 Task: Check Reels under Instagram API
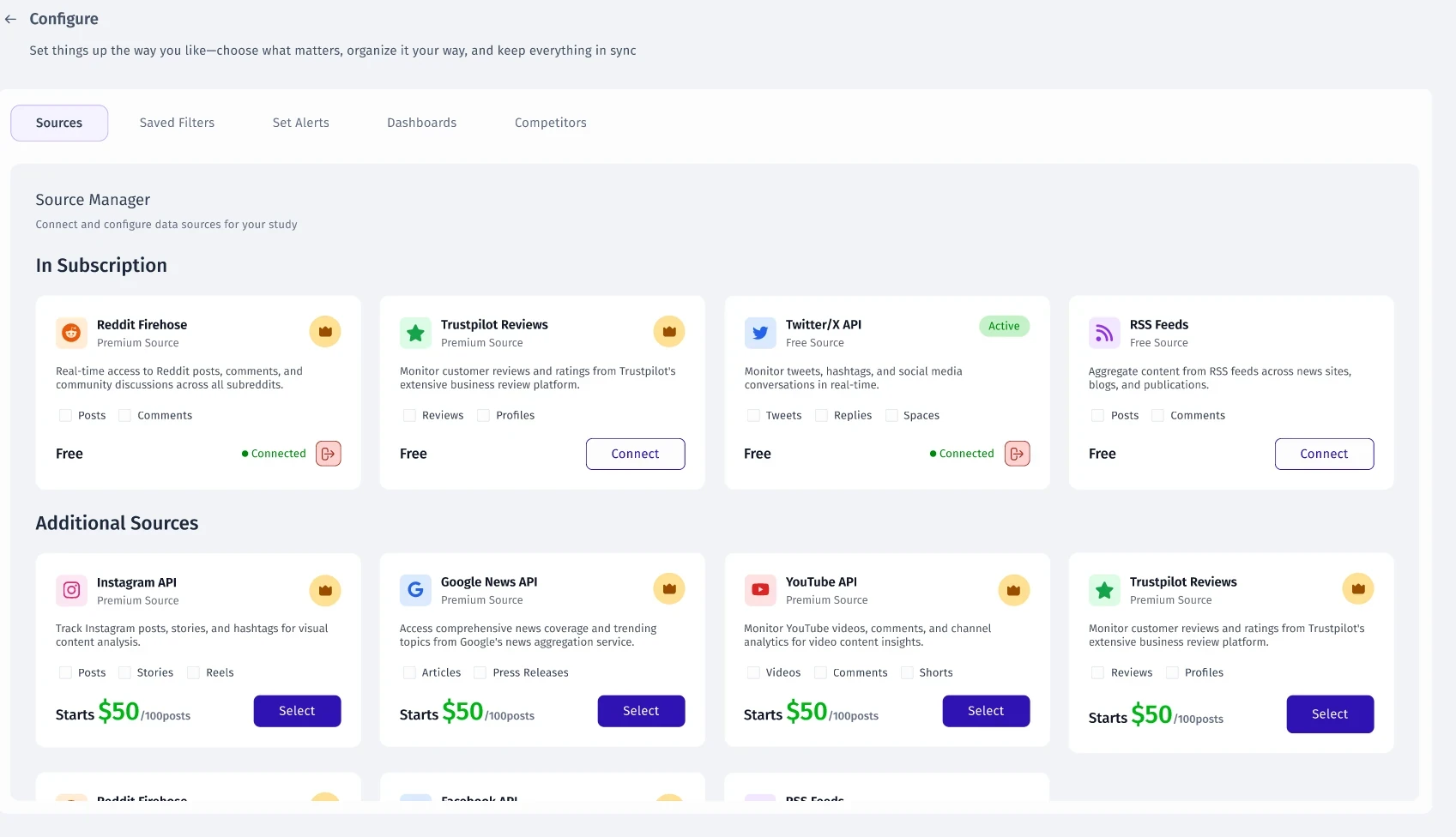pyautogui.click(x=194, y=672)
